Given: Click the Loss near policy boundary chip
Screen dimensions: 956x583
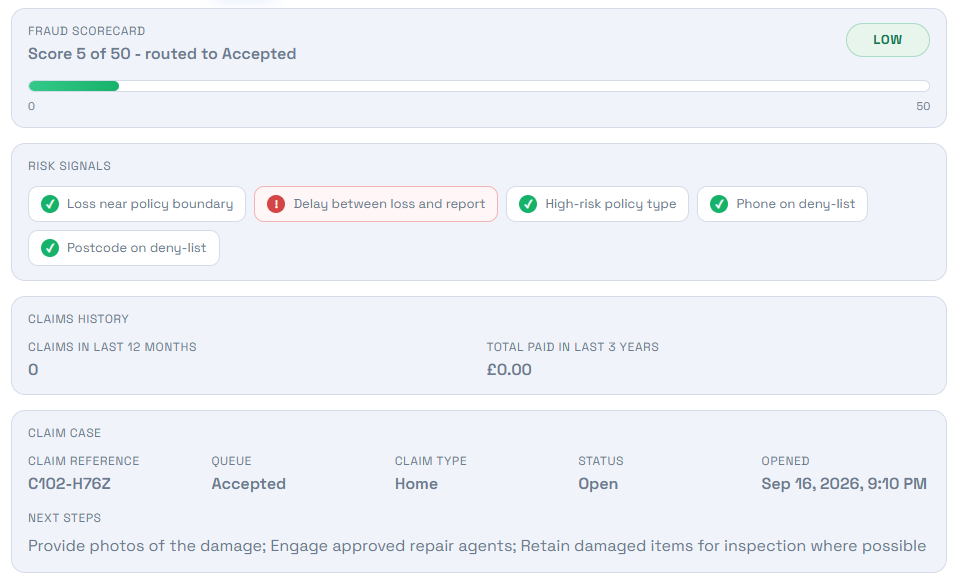Looking at the screenshot, I should coord(137,204).
